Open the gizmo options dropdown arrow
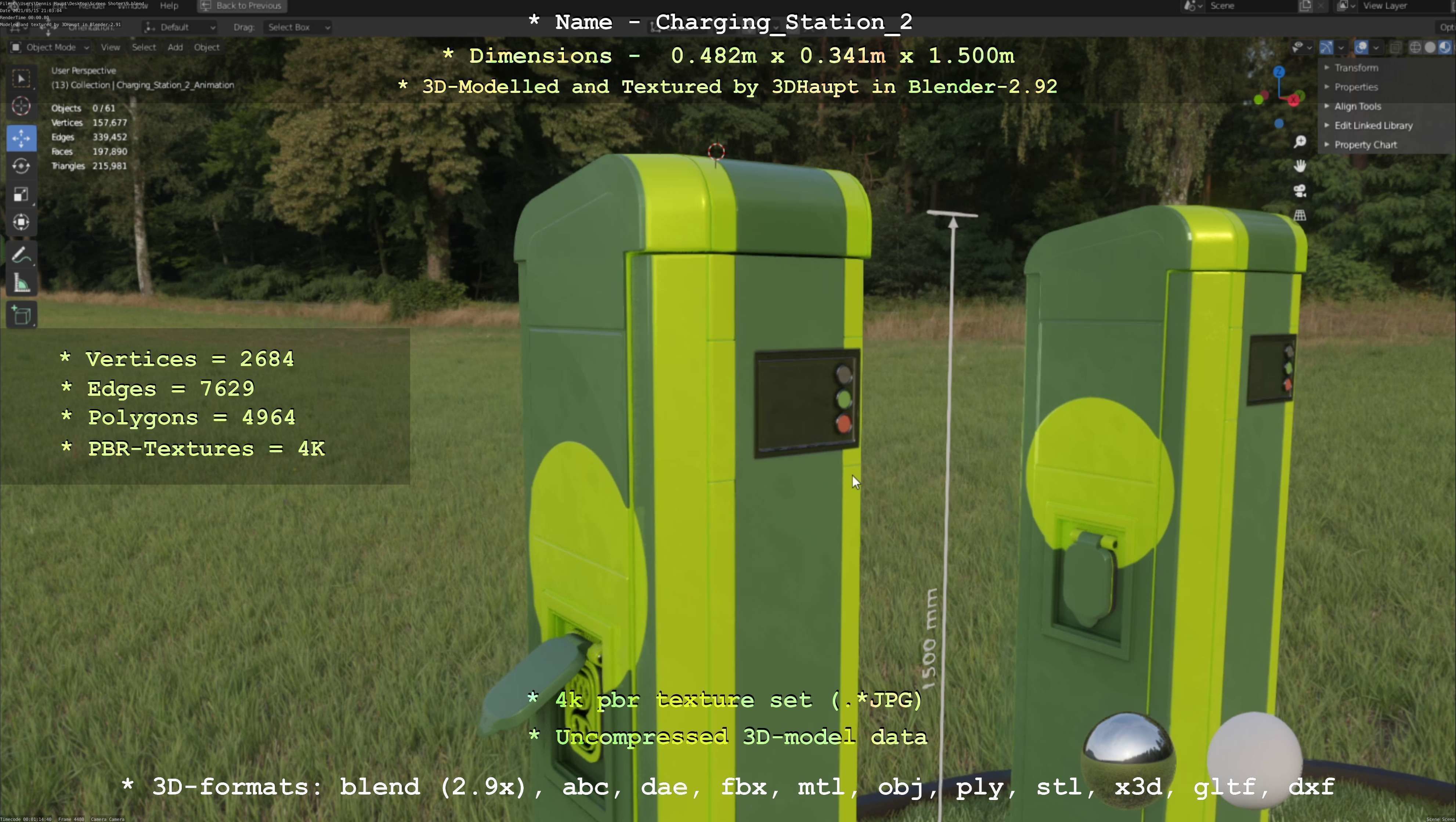The image size is (1456, 822). point(1341,47)
